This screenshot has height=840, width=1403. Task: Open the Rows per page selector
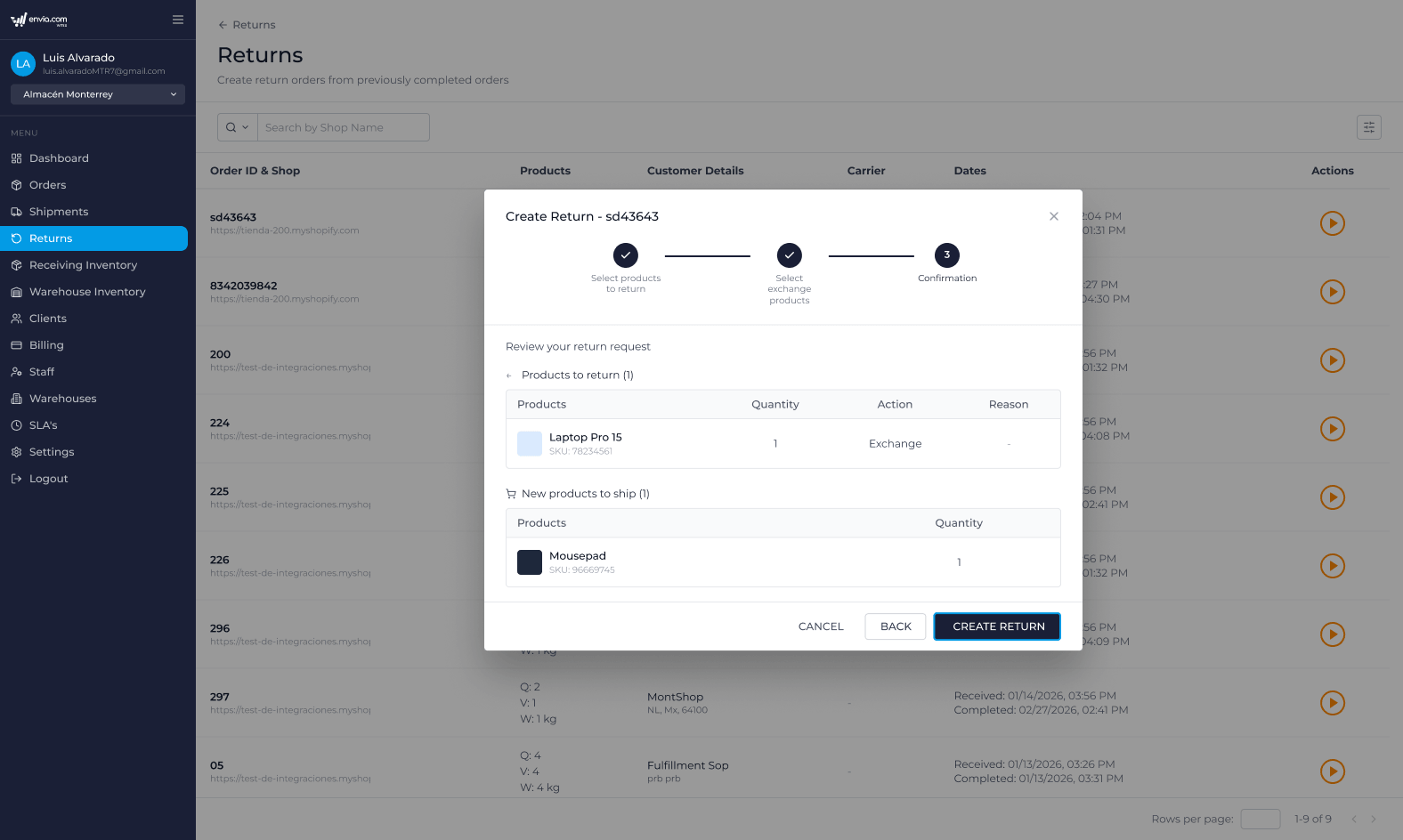(x=1260, y=819)
